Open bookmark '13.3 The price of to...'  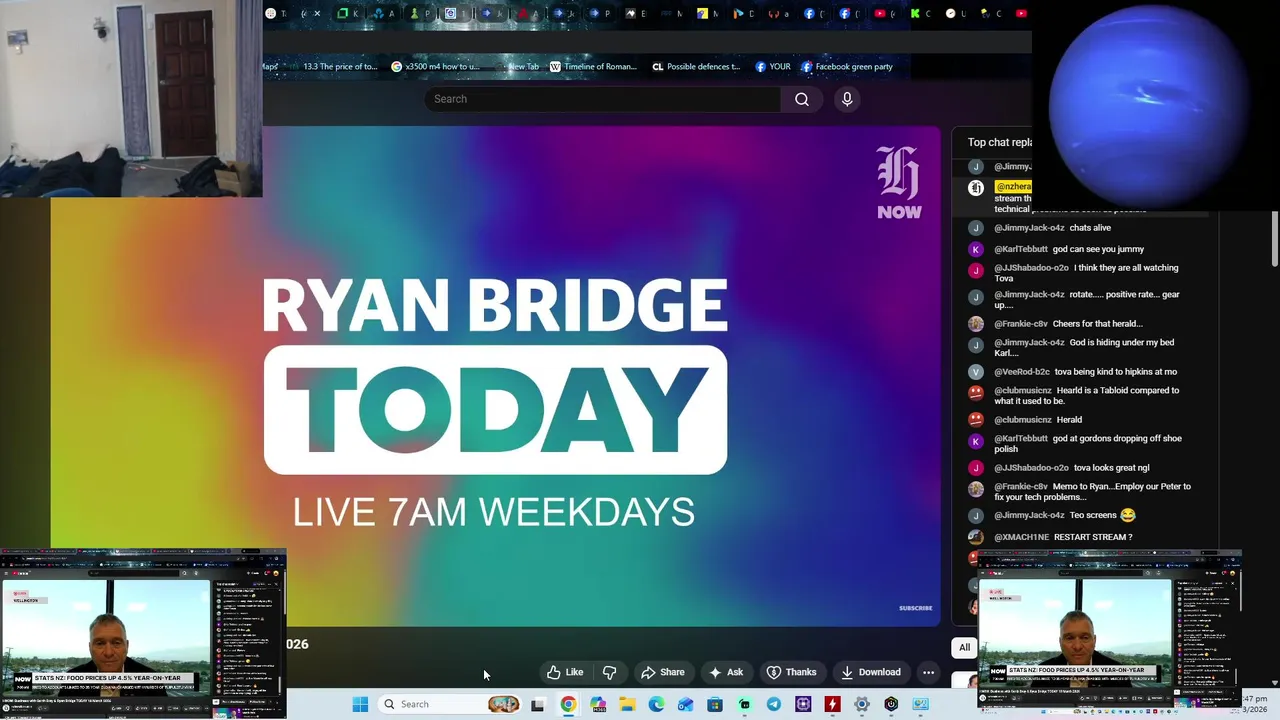(x=333, y=67)
